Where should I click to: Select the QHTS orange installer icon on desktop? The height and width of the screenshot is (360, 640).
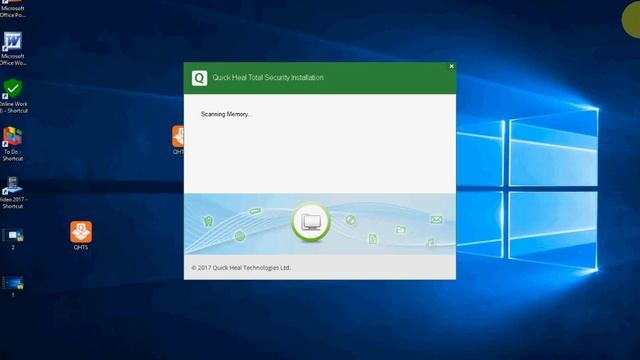pyautogui.click(x=81, y=232)
